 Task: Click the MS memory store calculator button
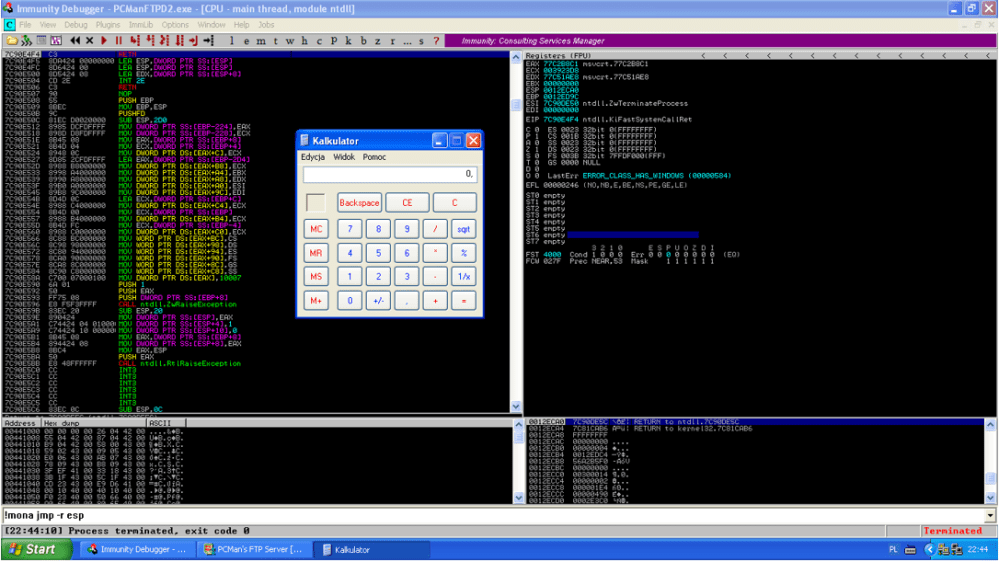point(316,277)
